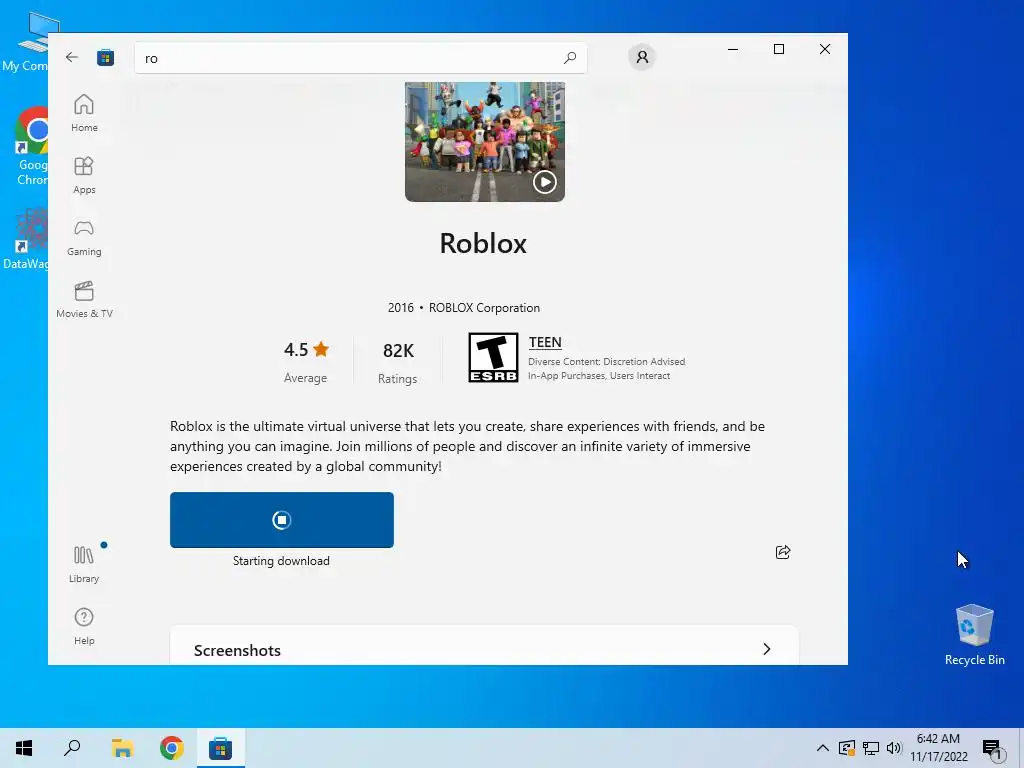Click the ROBLOX Corporation publisher name
The width and height of the screenshot is (1024, 768).
(484, 308)
